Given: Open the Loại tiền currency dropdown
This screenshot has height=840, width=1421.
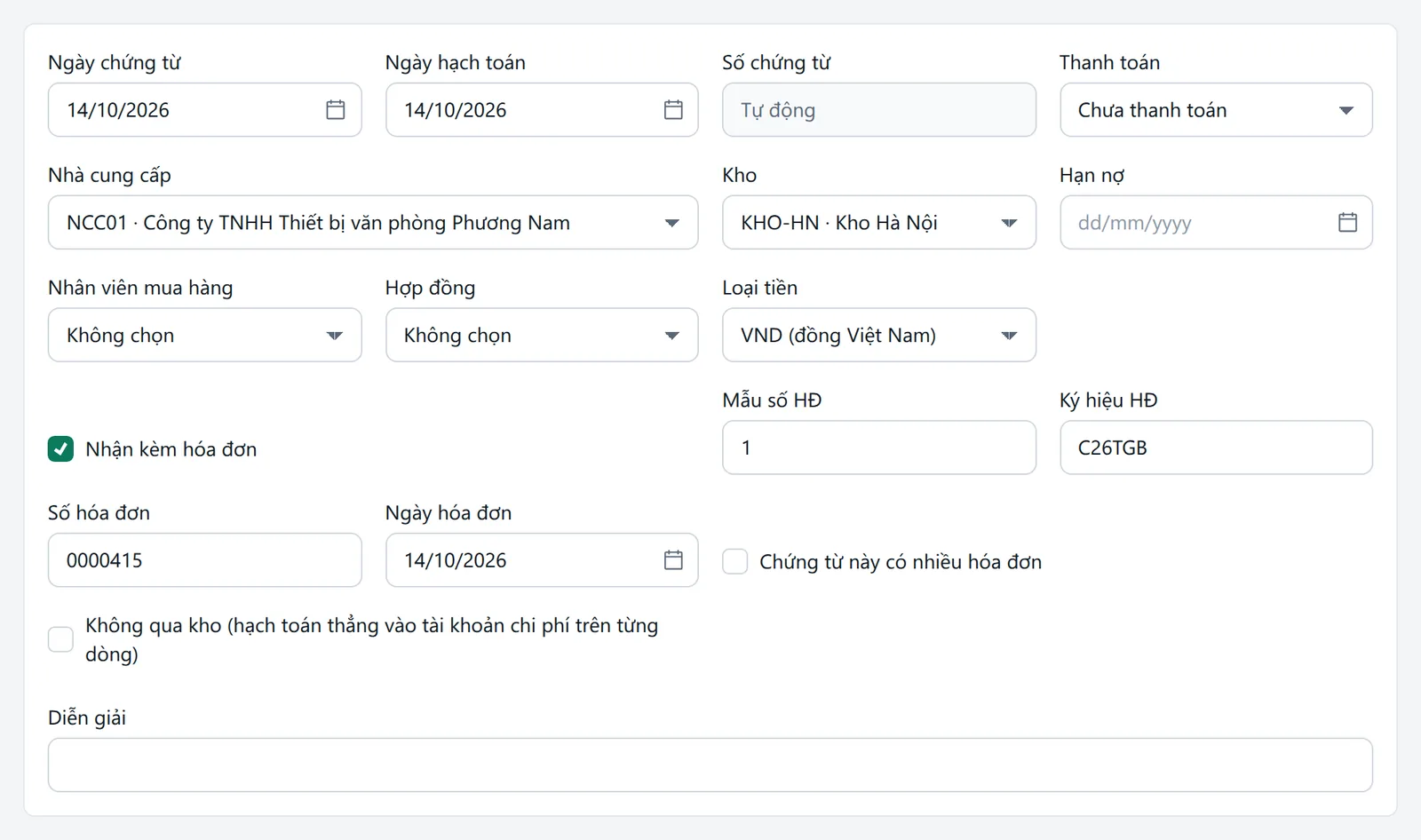Looking at the screenshot, I should click(879, 335).
